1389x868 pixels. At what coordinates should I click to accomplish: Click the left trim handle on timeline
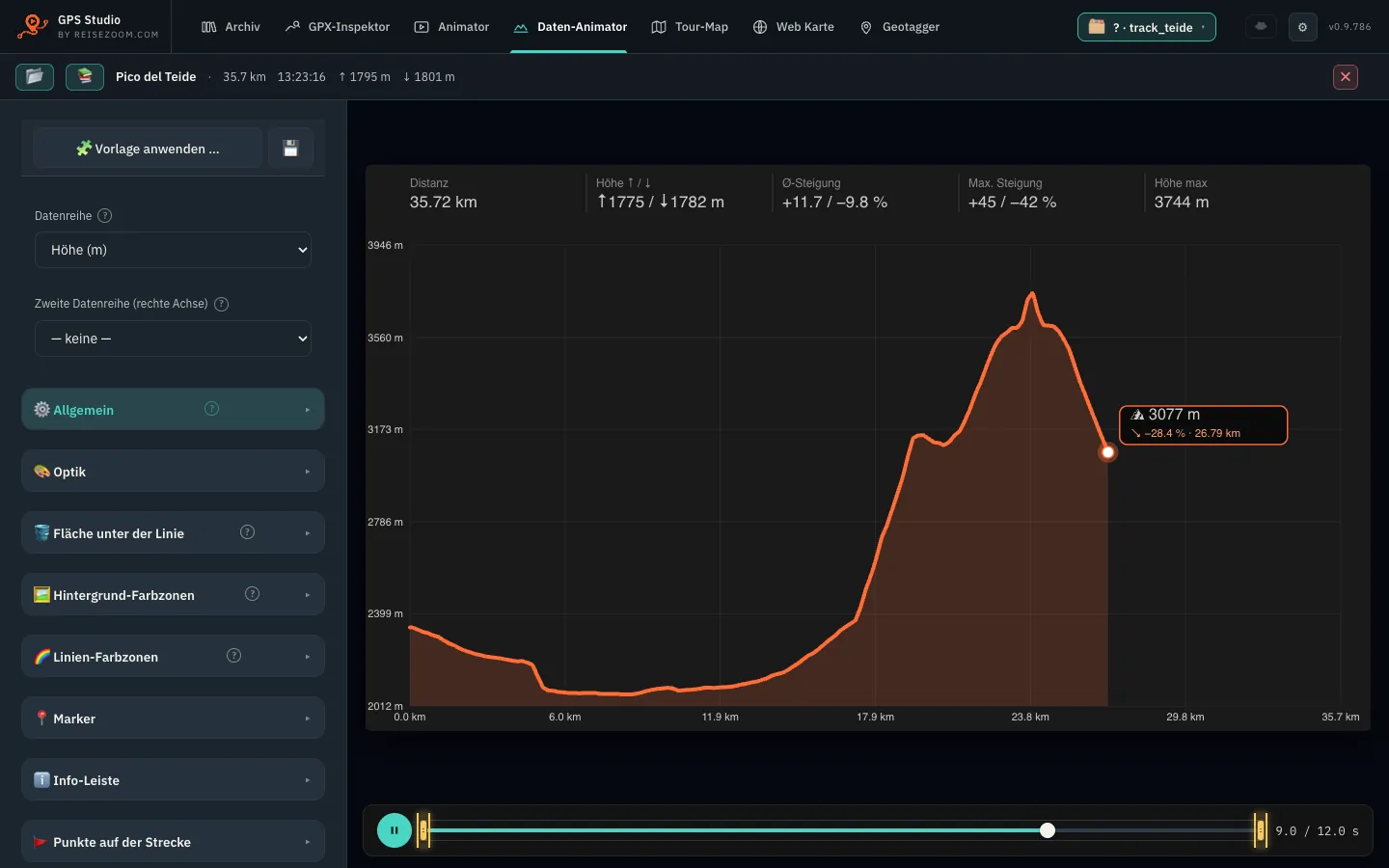pyautogui.click(x=422, y=830)
